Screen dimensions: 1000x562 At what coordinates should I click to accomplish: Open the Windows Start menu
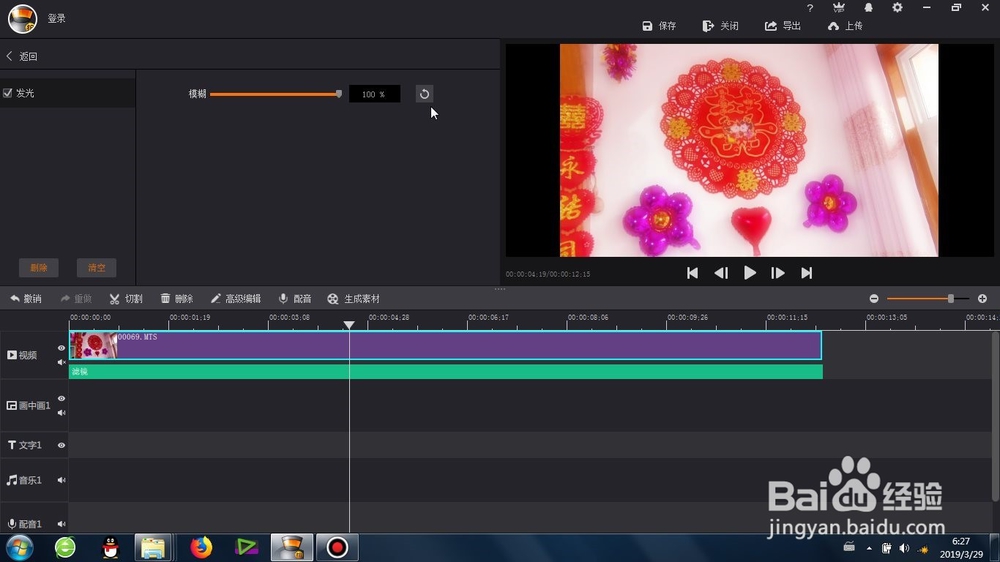pos(20,548)
